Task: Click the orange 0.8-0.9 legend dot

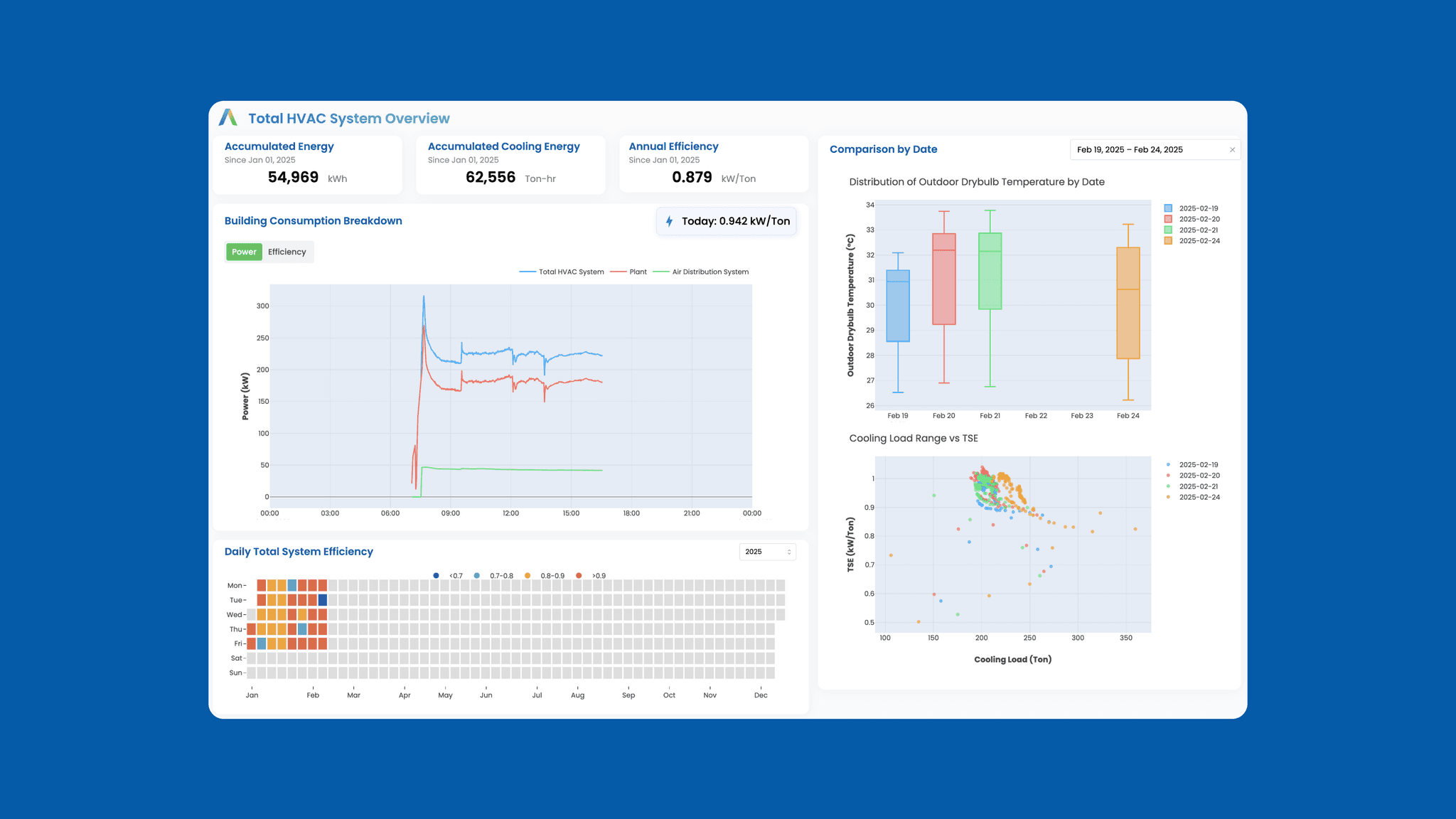Action: coord(528,576)
